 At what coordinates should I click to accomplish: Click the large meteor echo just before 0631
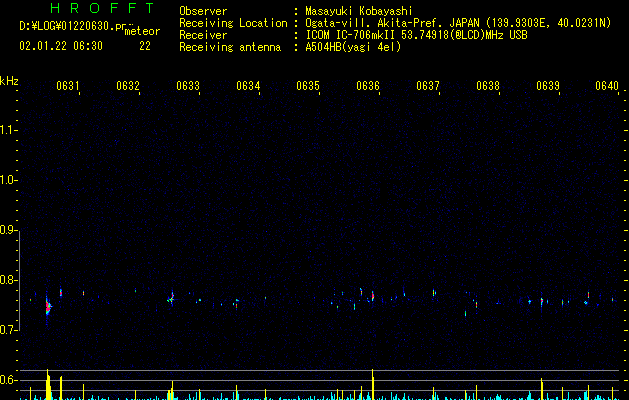pos(48,307)
